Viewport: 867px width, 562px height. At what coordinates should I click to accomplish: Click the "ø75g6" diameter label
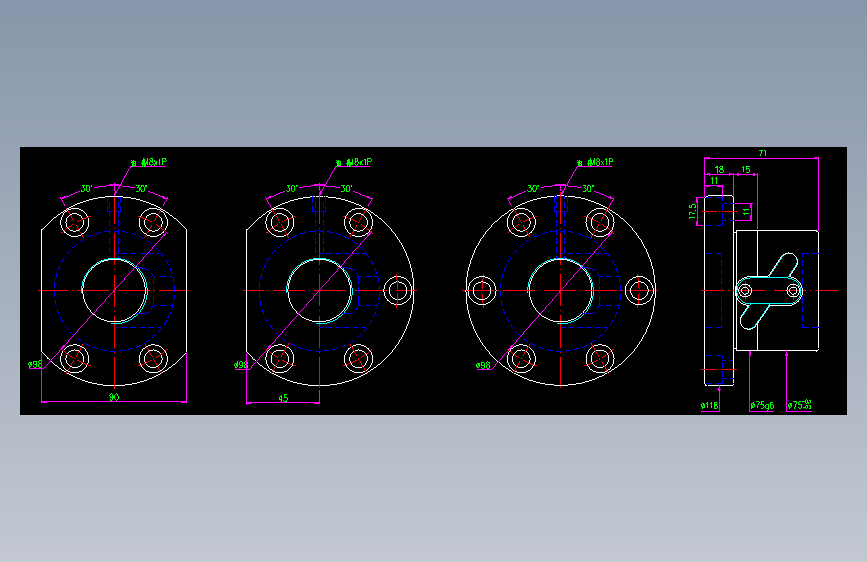tap(762, 405)
